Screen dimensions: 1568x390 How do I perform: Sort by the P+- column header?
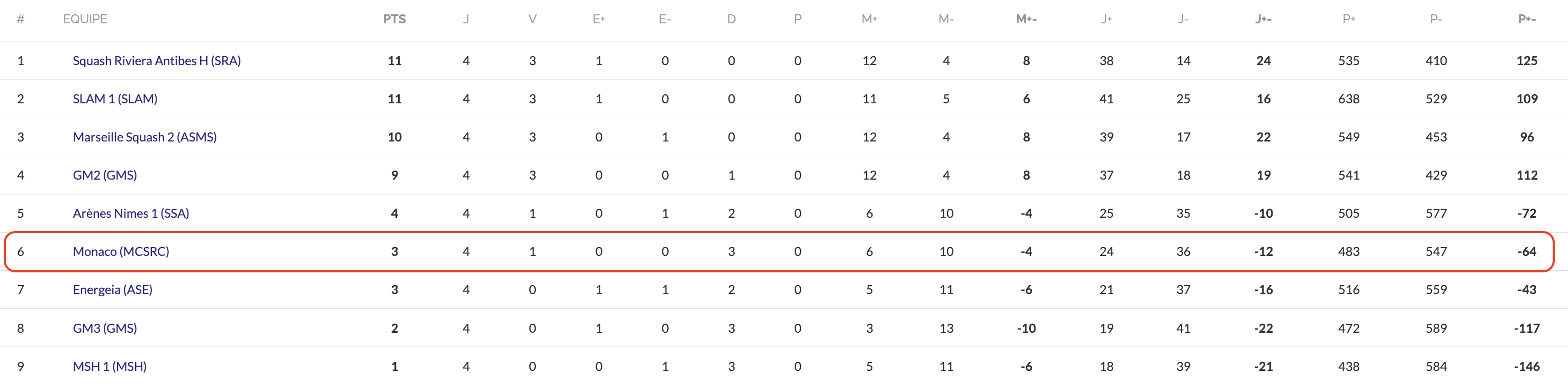point(1527,20)
